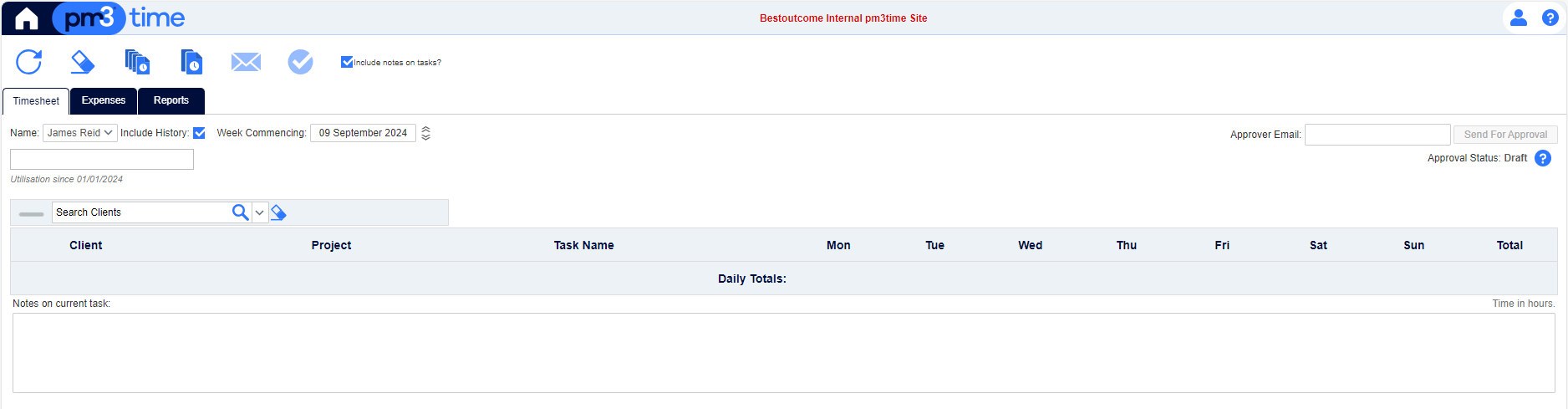The width and height of the screenshot is (1568, 409).
Task: Uncheck the Include History checkbox
Action: point(199,133)
